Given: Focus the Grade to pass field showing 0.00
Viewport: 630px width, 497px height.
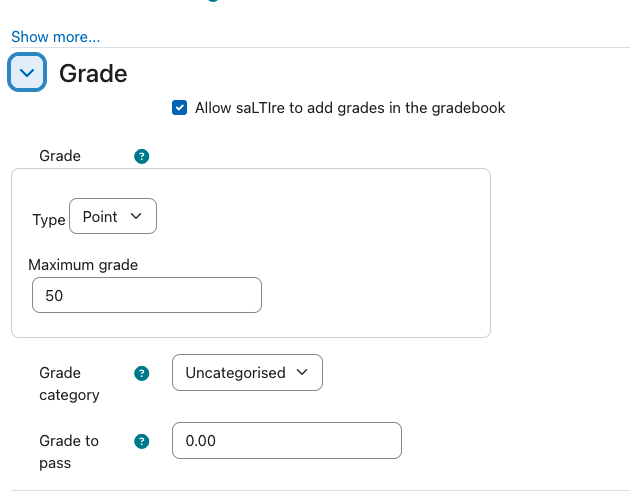Looking at the screenshot, I should [287, 440].
